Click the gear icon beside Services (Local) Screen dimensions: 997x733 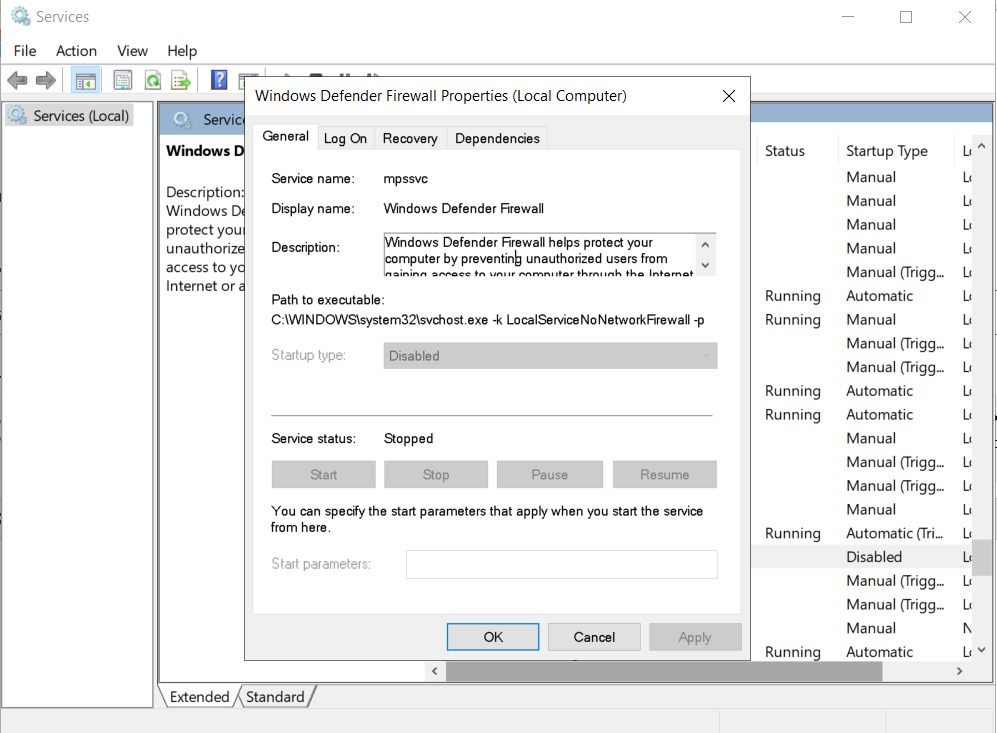point(17,115)
